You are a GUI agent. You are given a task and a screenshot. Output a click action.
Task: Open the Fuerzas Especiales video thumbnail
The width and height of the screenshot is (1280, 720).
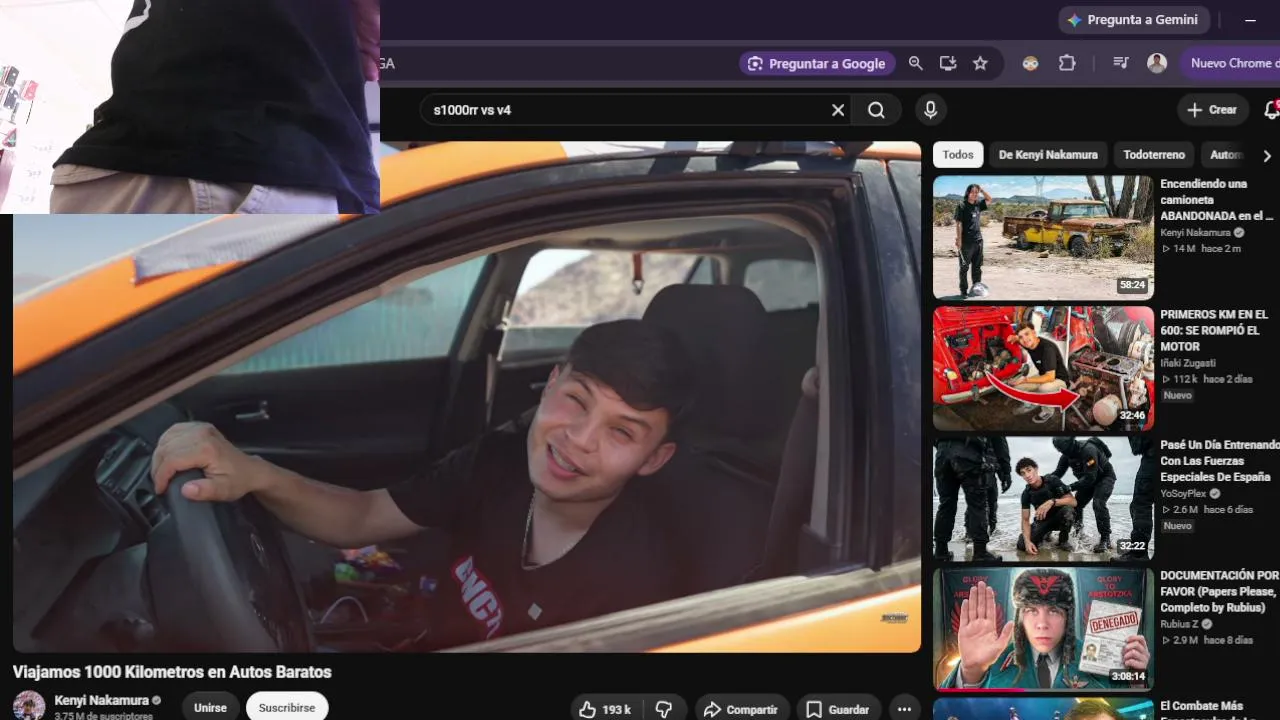1043,498
